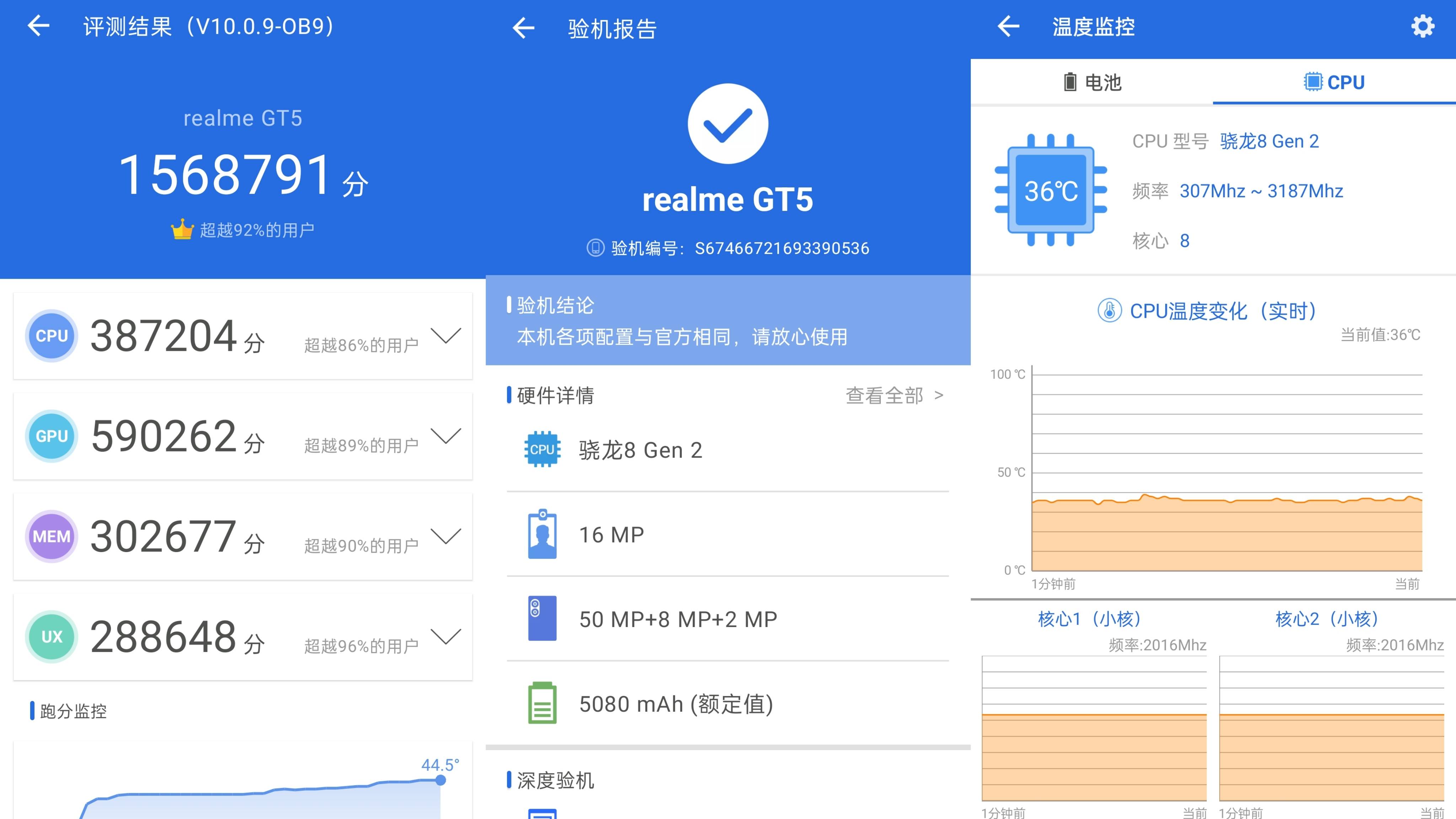Tap the crown ranking icon

click(x=182, y=230)
